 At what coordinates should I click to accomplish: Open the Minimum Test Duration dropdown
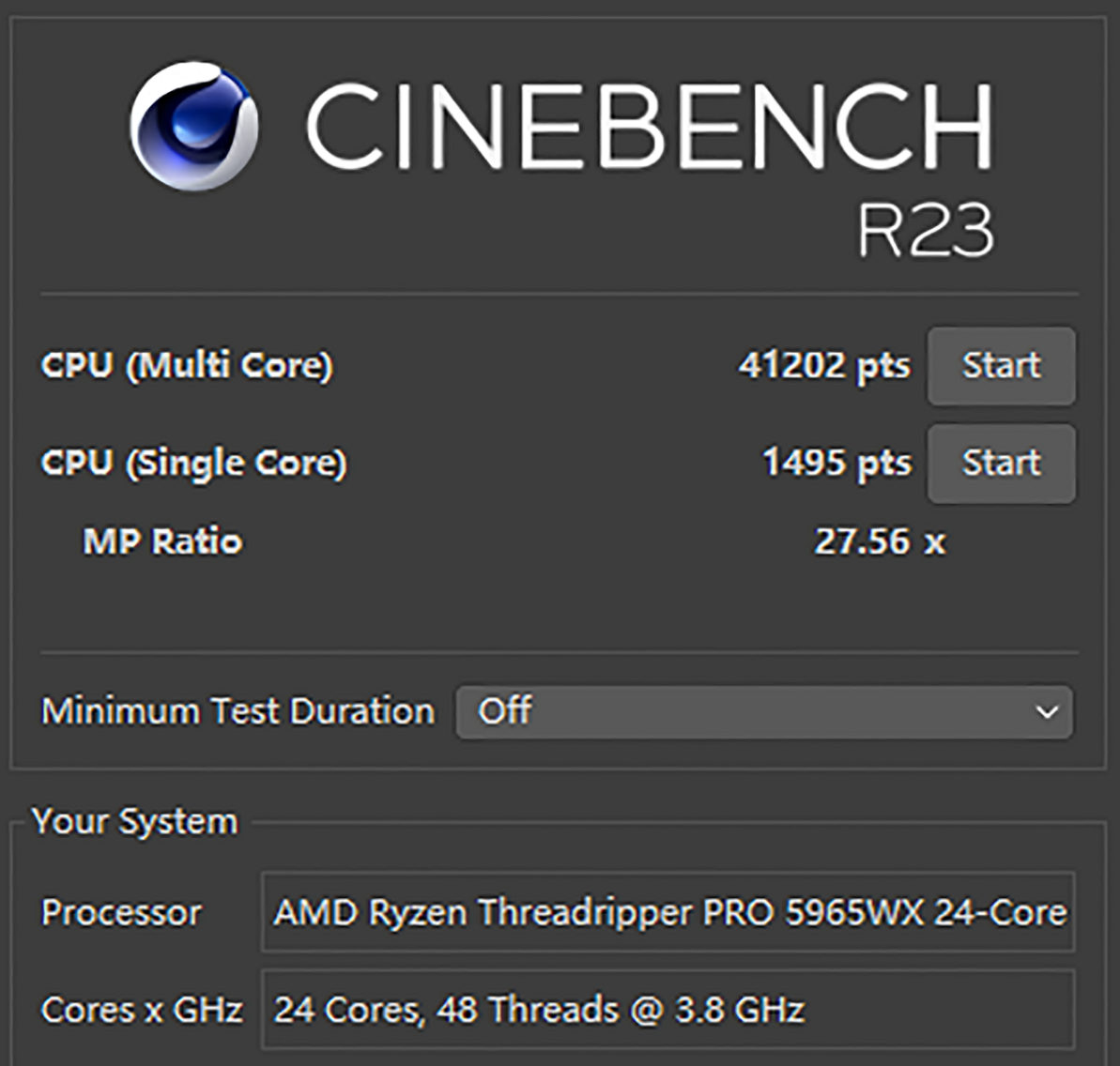coord(763,712)
